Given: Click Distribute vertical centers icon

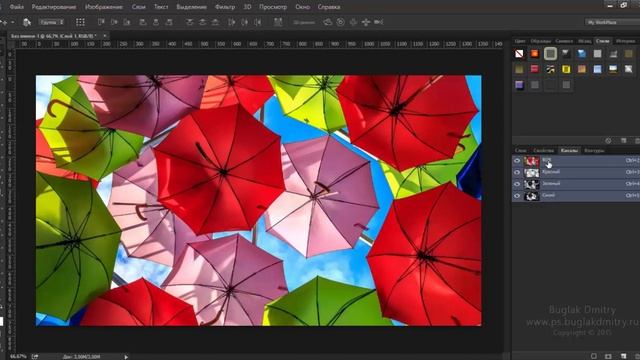Looking at the screenshot, I should click(202, 22).
